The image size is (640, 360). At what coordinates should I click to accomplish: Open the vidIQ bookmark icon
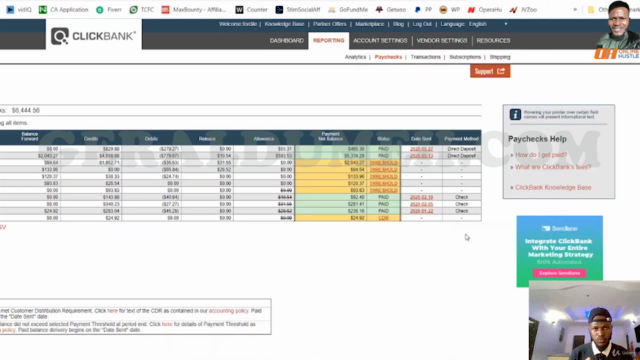[x=10, y=9]
